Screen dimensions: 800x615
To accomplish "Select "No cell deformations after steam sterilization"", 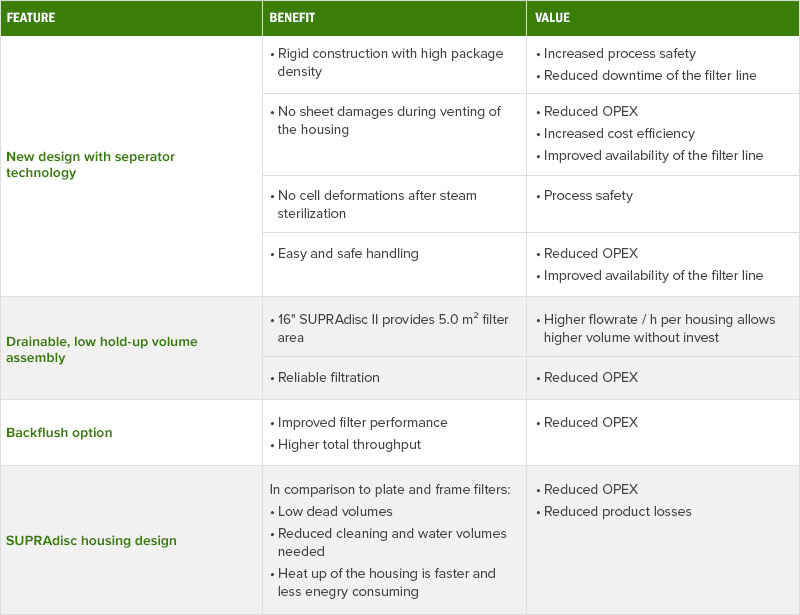I will [x=377, y=204].
